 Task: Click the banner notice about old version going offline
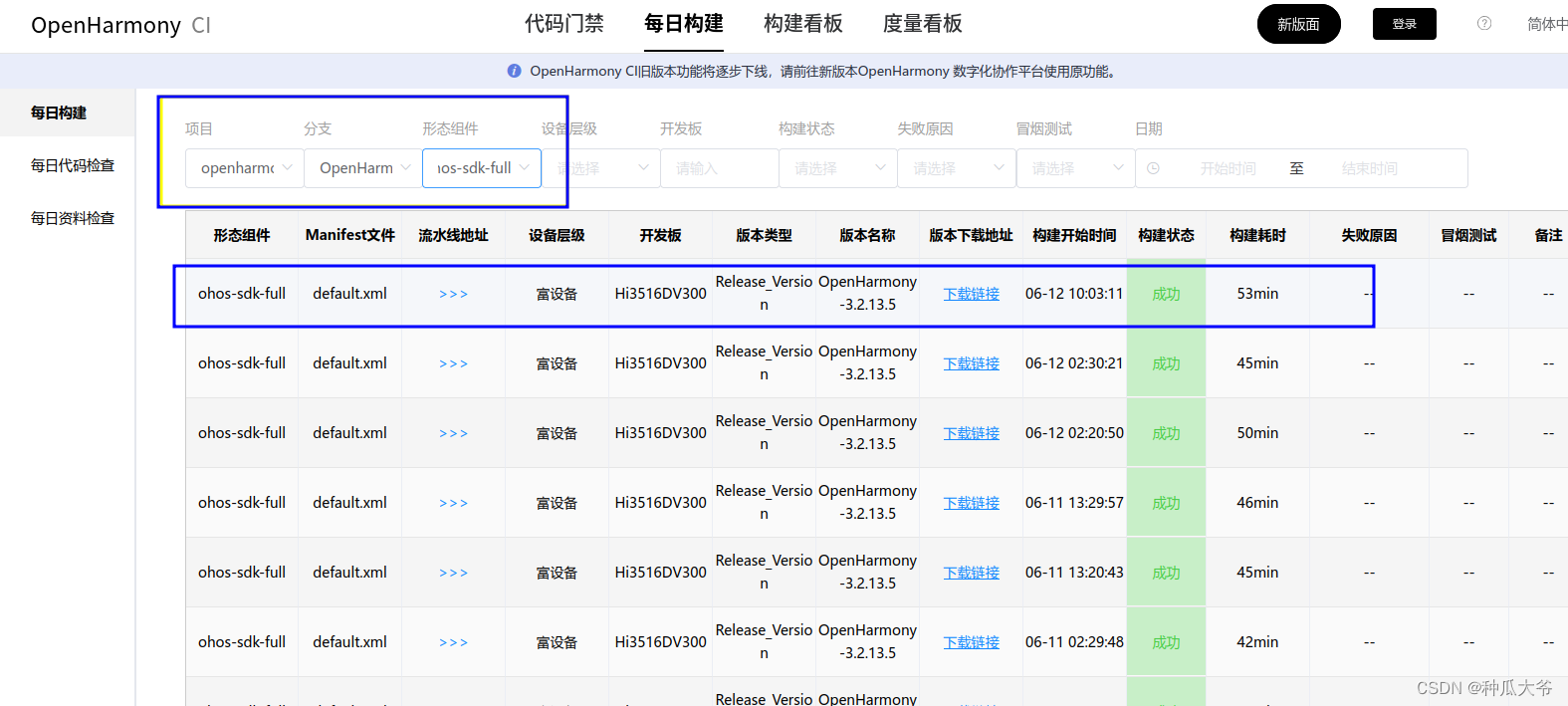pyautogui.click(x=824, y=71)
